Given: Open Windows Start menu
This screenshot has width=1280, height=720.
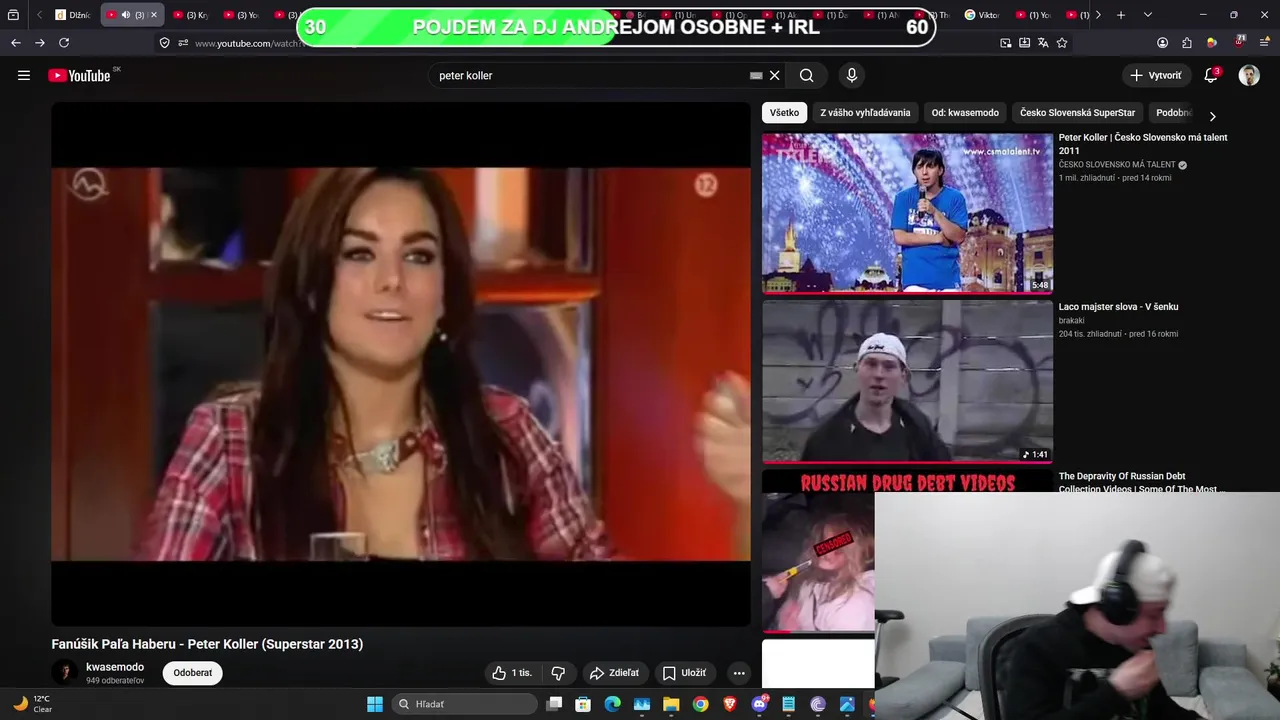Looking at the screenshot, I should pos(375,704).
